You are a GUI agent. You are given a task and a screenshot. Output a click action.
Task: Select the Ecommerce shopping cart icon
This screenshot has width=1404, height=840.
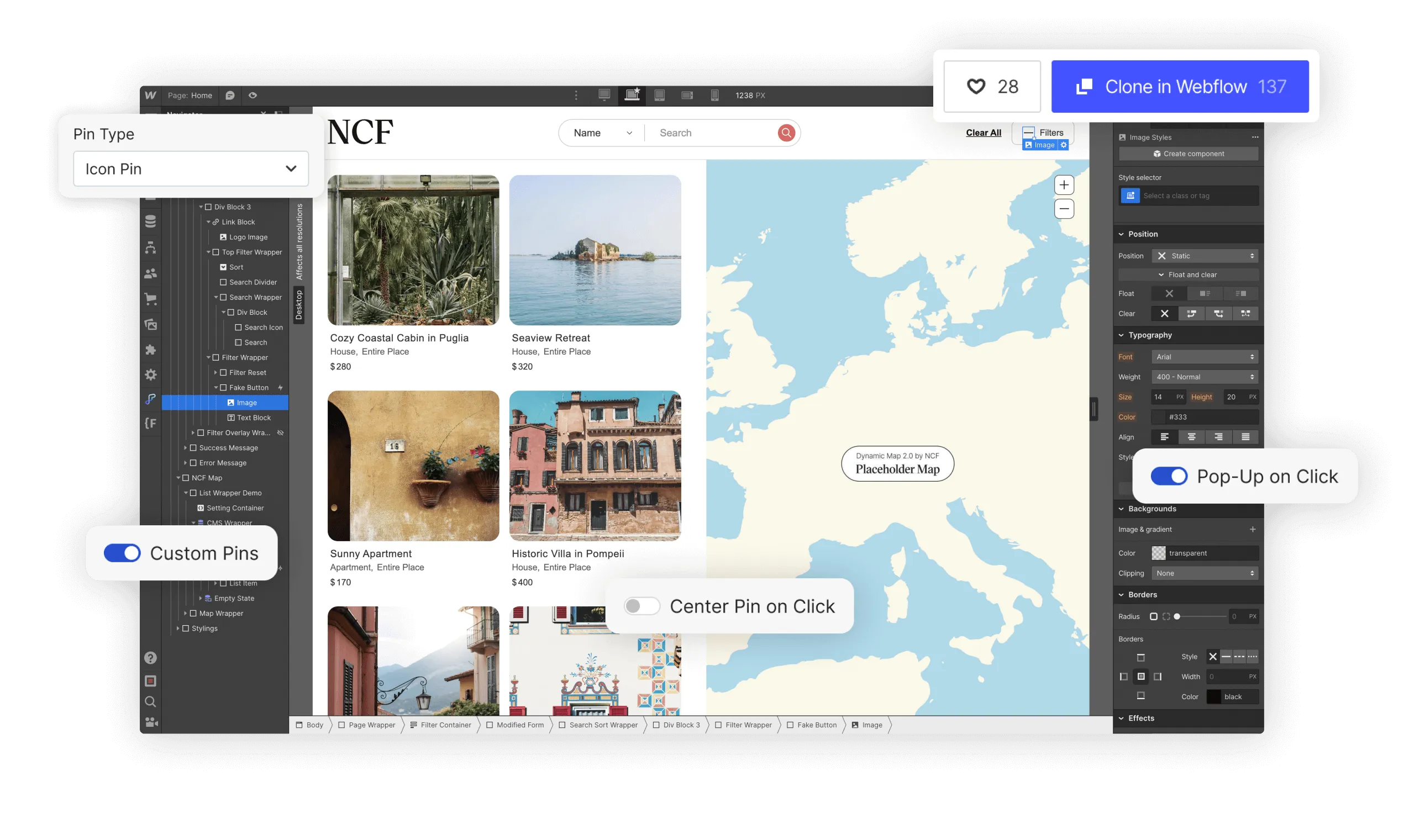(150, 299)
